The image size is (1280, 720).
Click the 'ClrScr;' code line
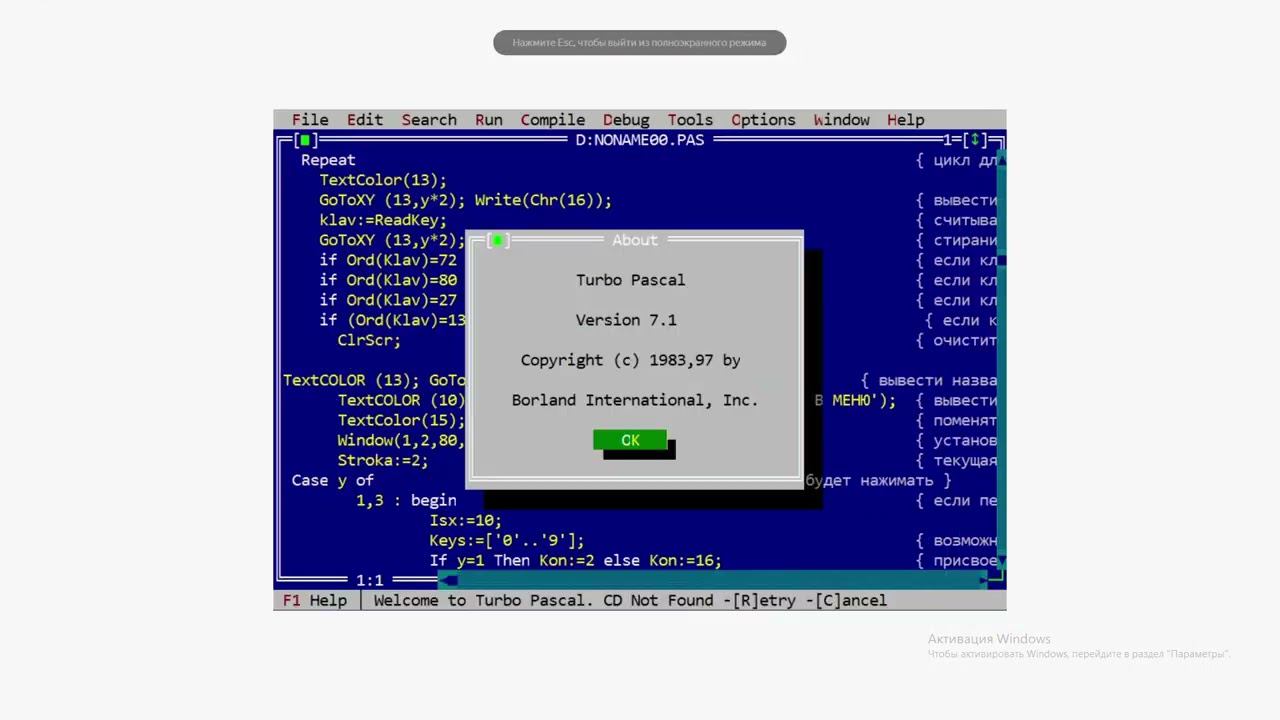(369, 340)
